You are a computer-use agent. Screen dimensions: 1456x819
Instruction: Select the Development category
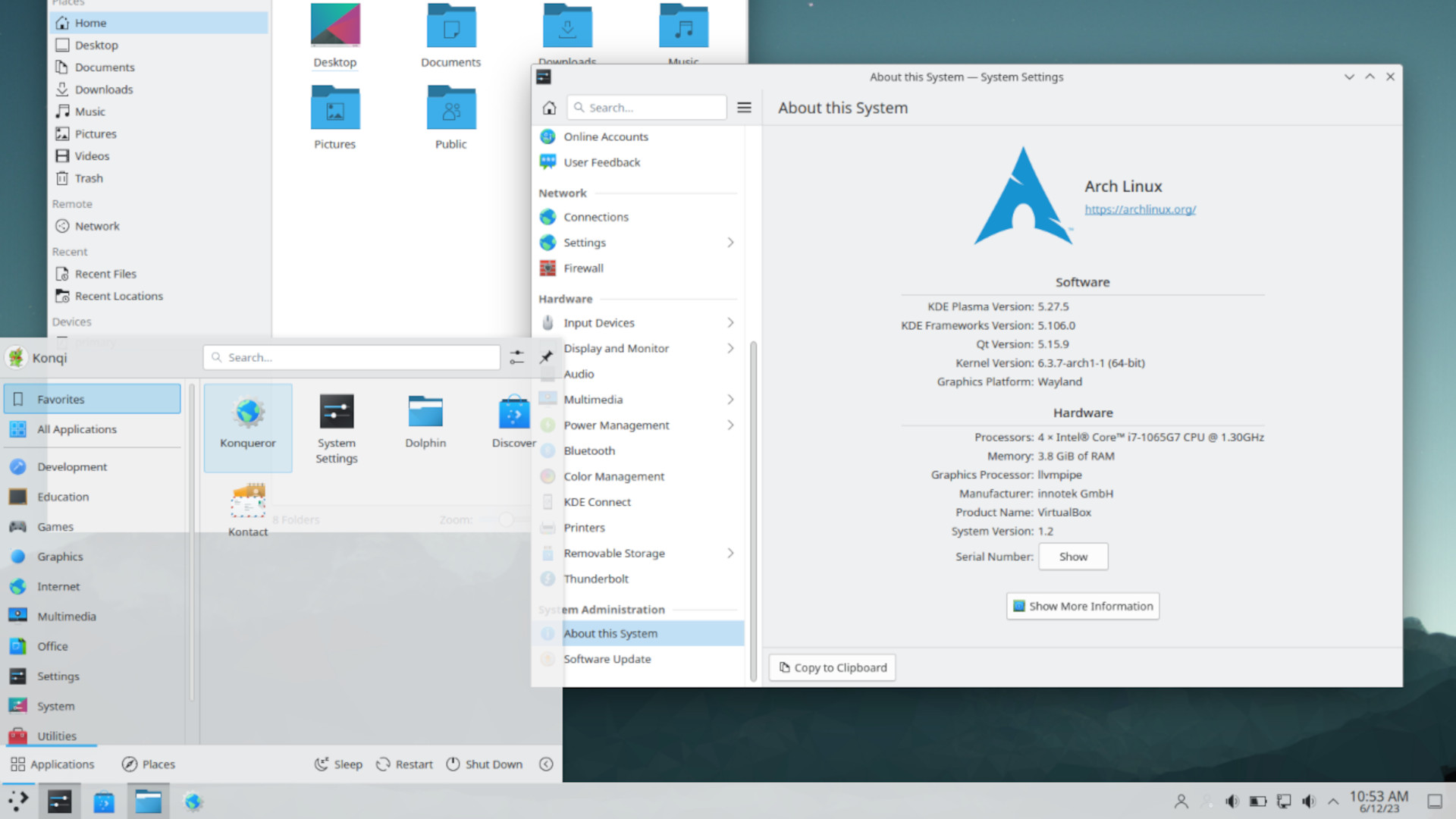pyautogui.click(x=93, y=467)
